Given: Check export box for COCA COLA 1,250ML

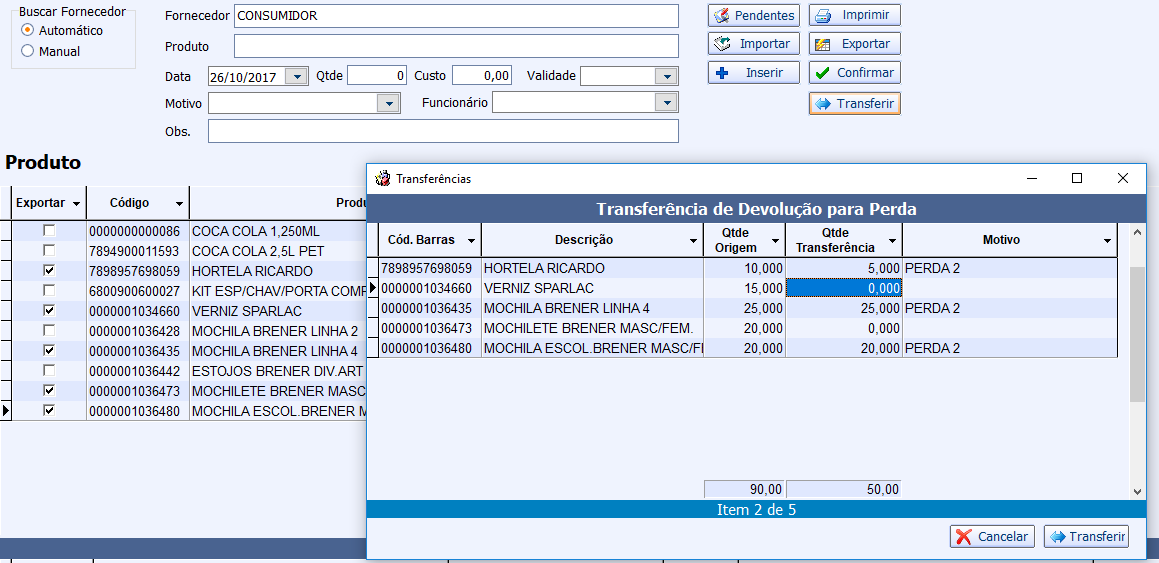Looking at the screenshot, I should point(49,231).
